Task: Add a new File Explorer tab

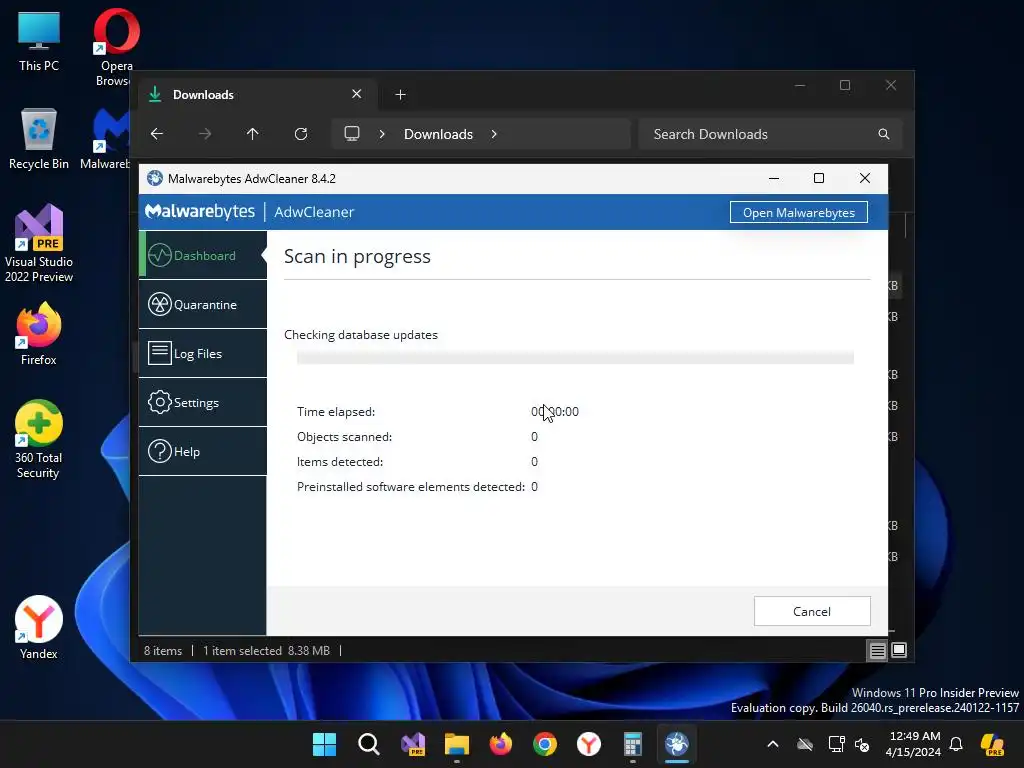Action: click(x=400, y=95)
